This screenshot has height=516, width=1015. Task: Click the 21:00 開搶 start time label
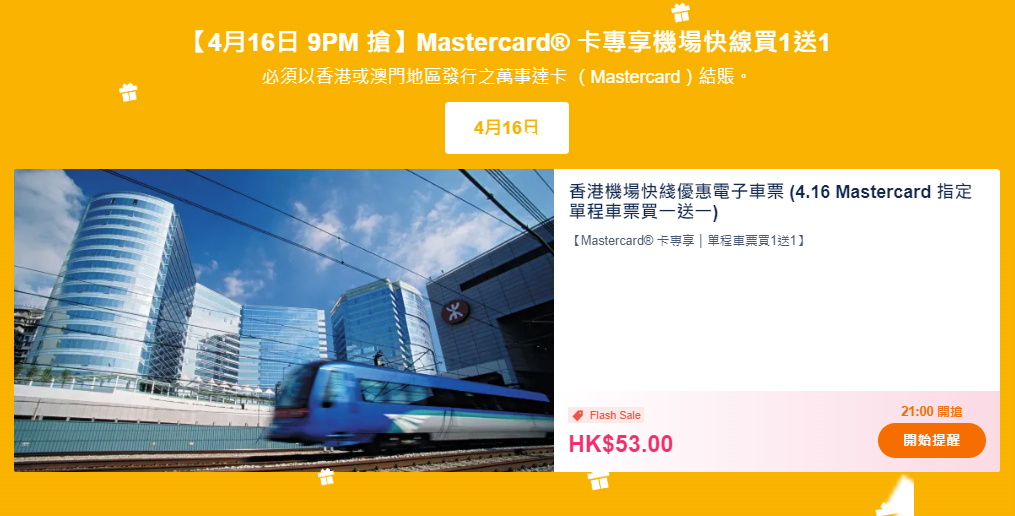click(x=931, y=411)
